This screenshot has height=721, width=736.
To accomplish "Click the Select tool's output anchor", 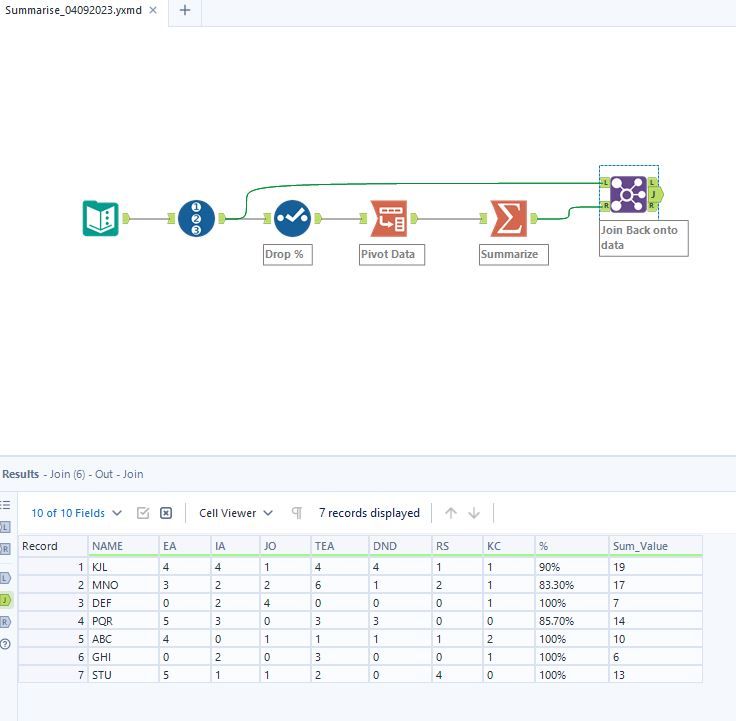I will (x=318, y=218).
